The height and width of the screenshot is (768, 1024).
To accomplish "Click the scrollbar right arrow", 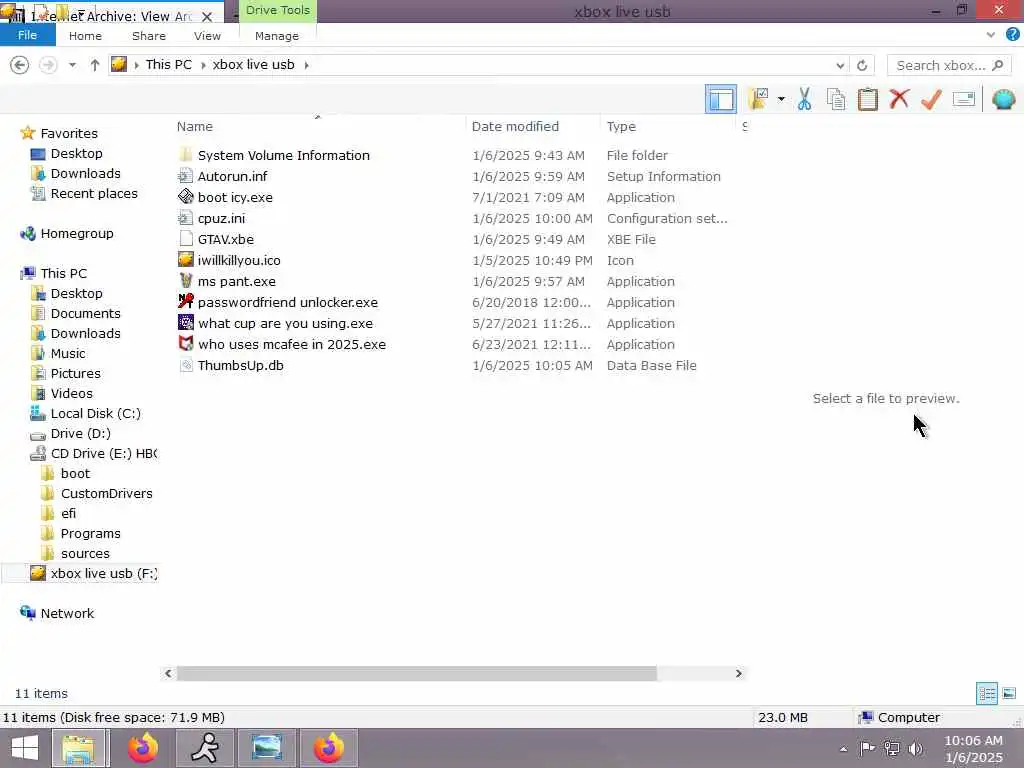I will [739, 673].
